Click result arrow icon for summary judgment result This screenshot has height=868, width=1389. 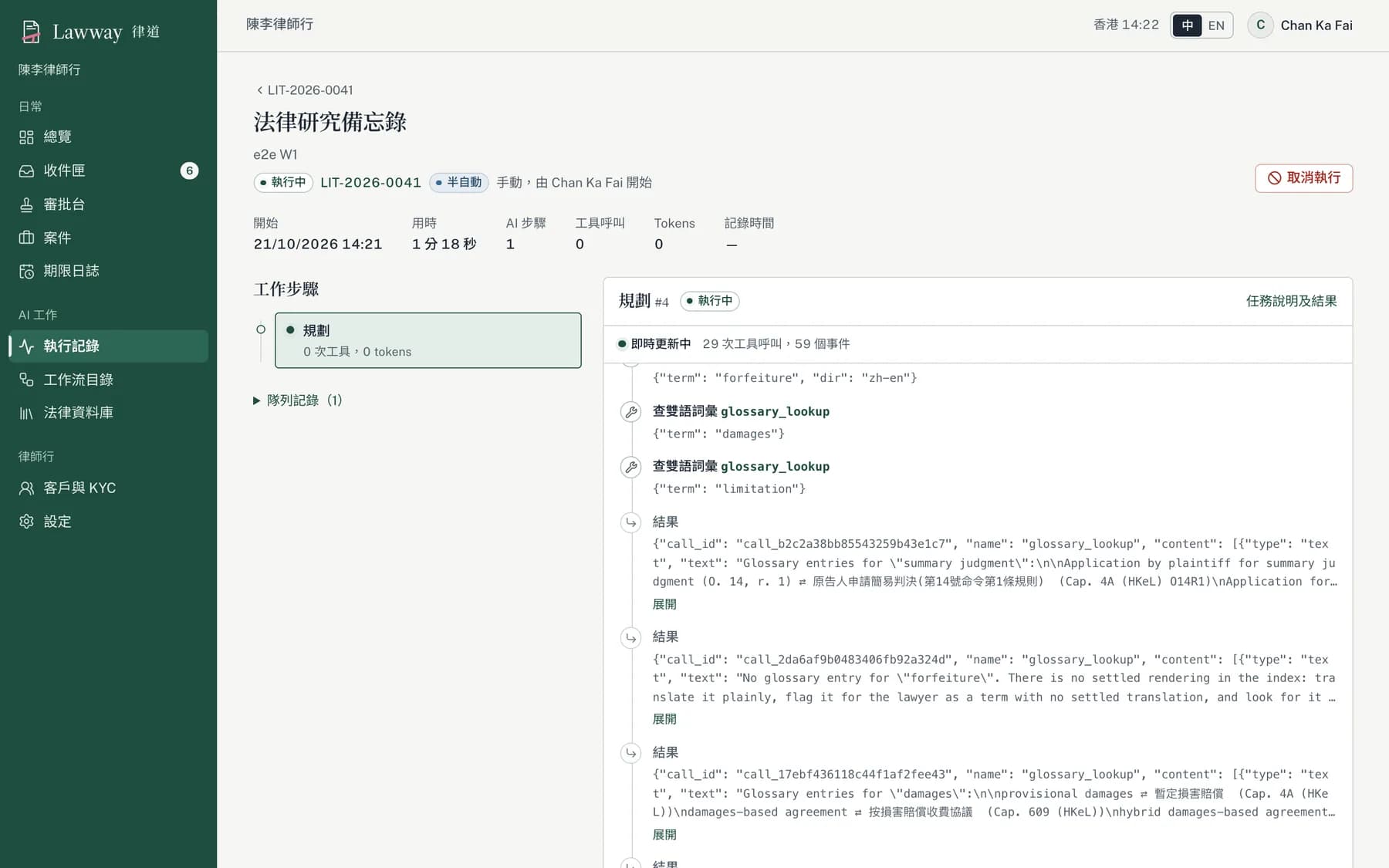click(x=631, y=522)
